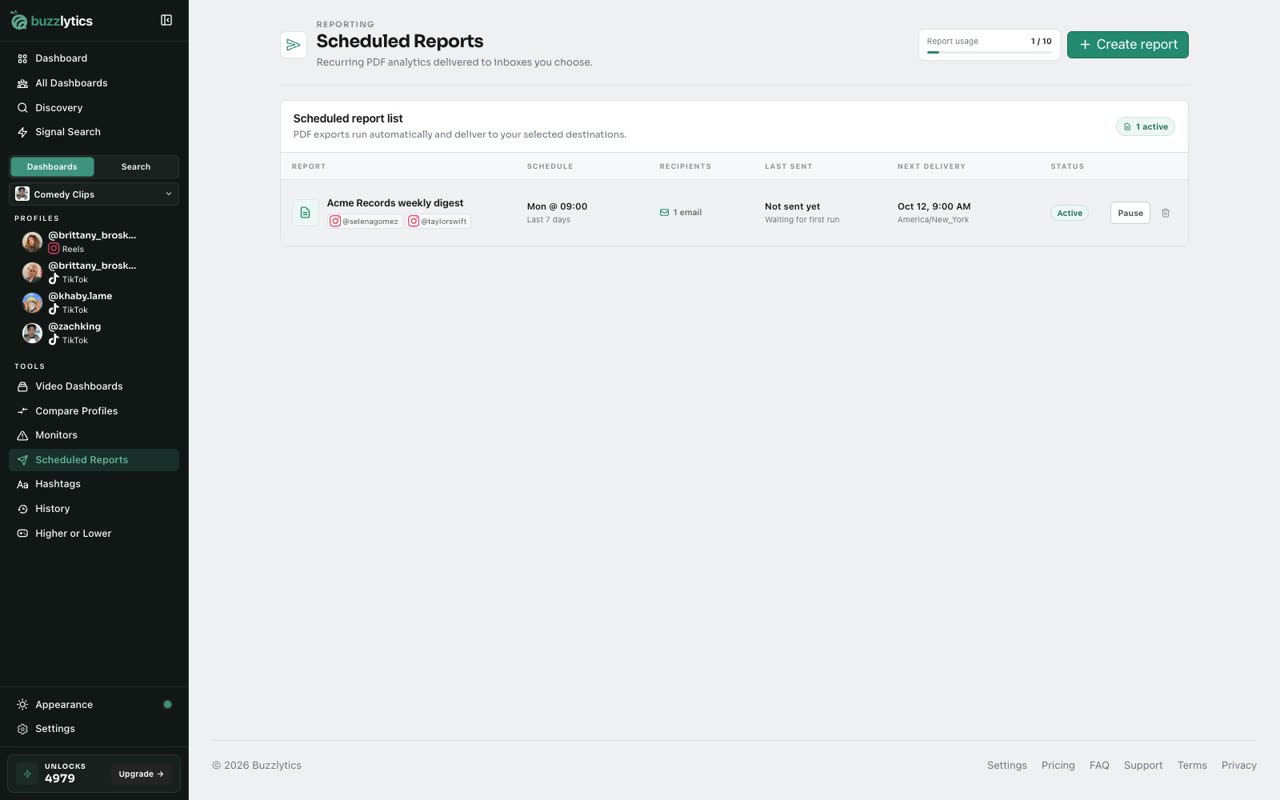Expand the Comedy Clips dashboard dropdown

click(x=94, y=194)
